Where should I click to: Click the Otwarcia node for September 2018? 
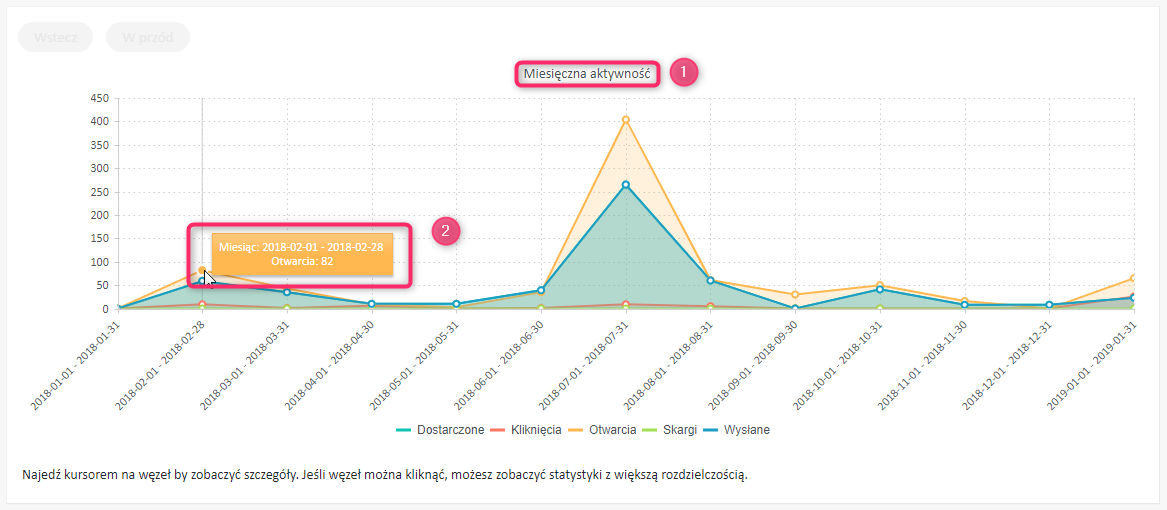click(794, 295)
